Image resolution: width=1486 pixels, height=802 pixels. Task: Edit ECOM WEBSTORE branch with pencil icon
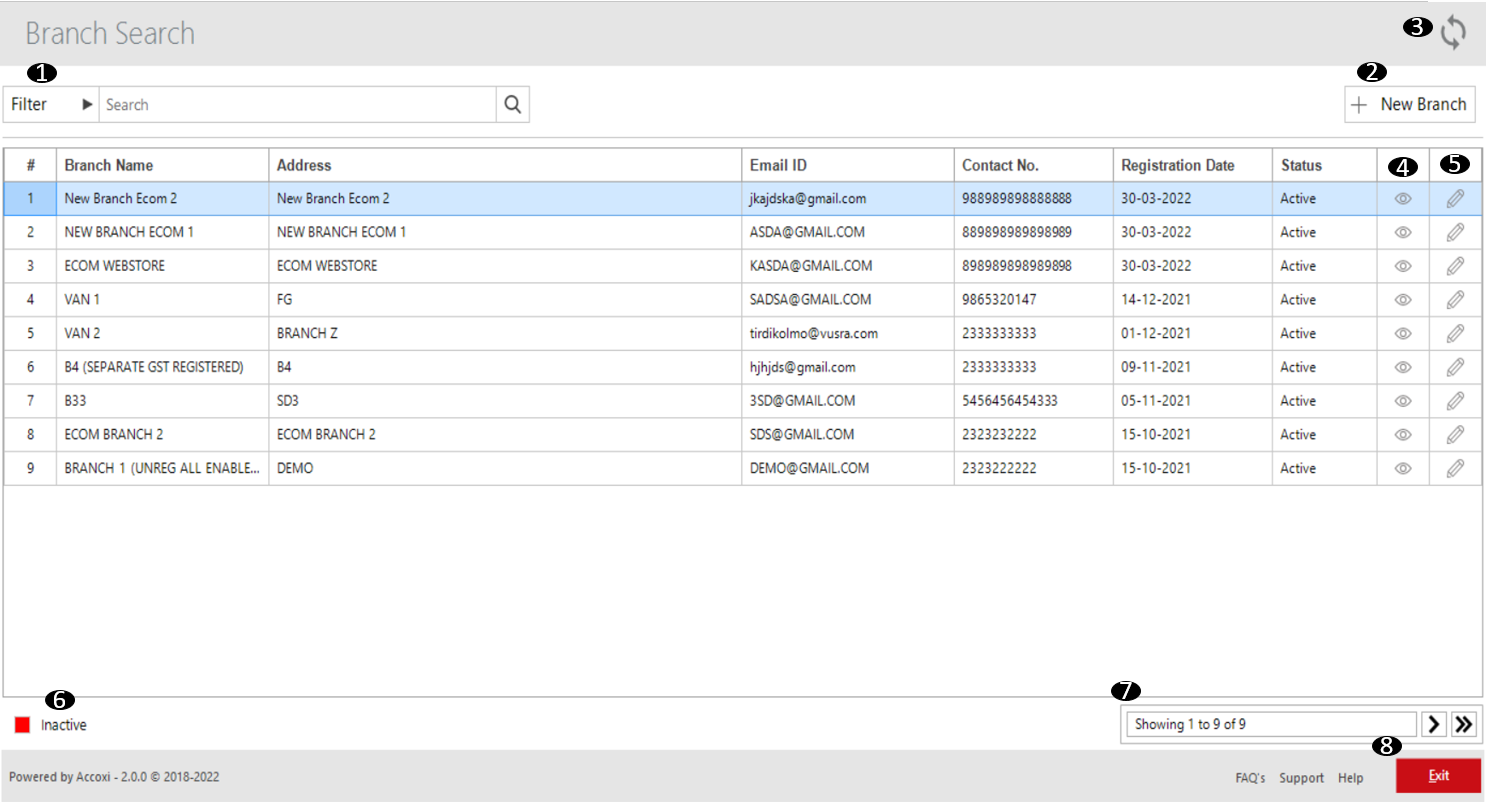pyautogui.click(x=1455, y=266)
